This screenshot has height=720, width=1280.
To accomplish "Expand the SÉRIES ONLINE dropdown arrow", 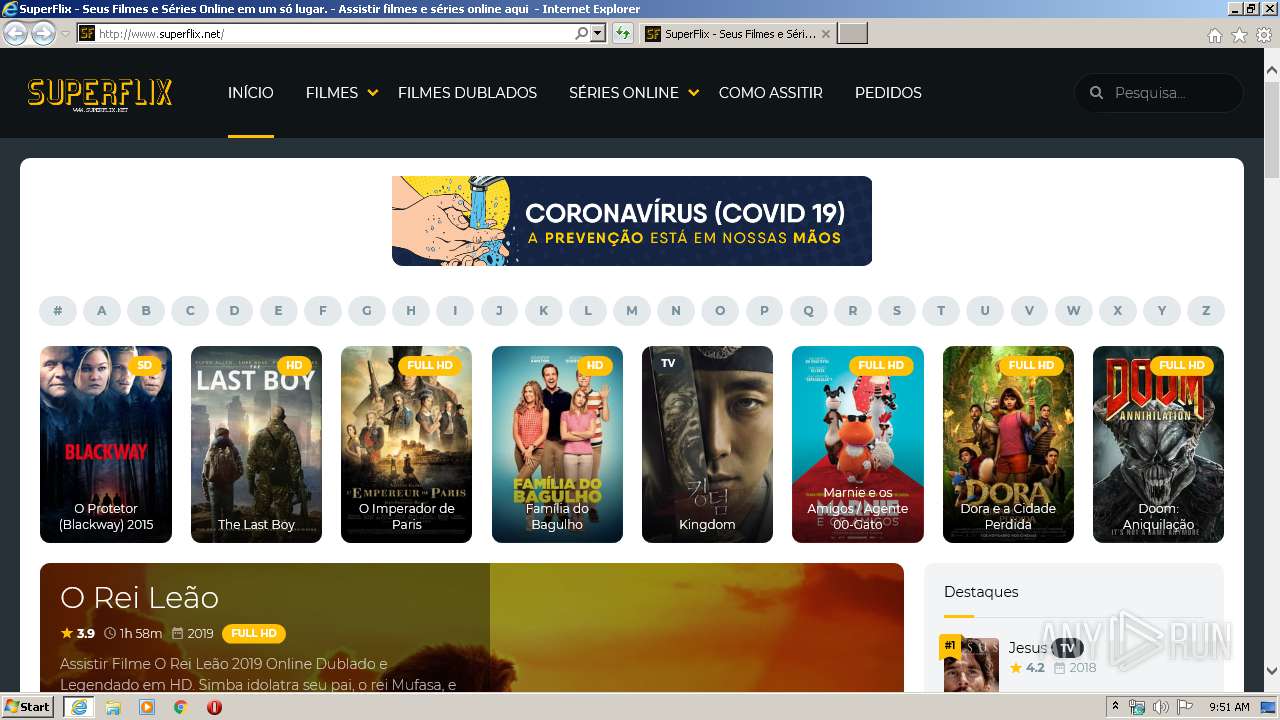I will (694, 93).
